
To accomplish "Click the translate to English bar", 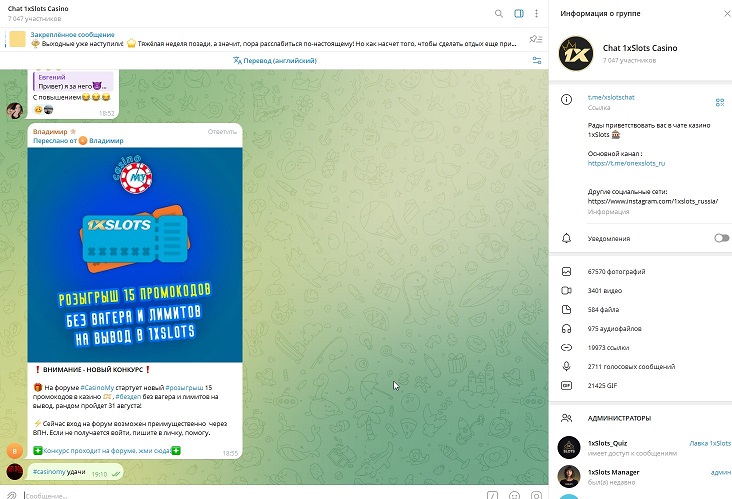I will pos(274,60).
